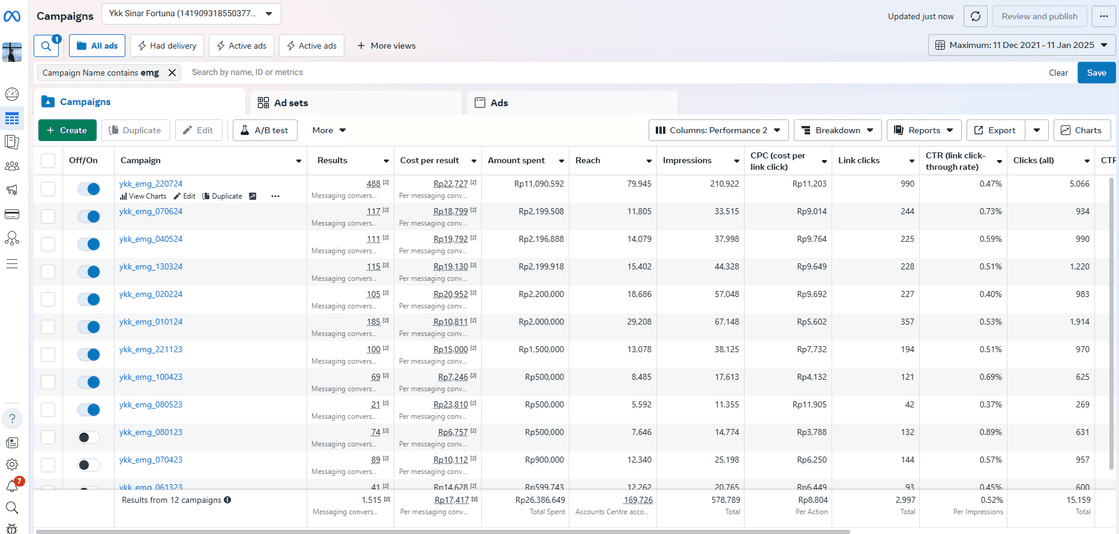The image size is (1119, 534).
Task: Open Audiences people icon in sidebar
Action: click(x=11, y=166)
